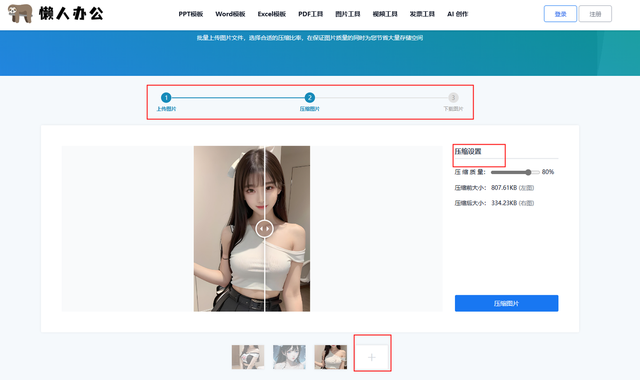Click the 80% quality value

pos(548,172)
